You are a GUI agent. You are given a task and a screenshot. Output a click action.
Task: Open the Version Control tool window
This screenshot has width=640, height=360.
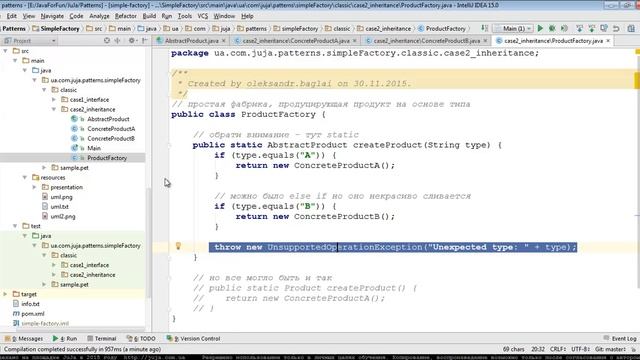[193, 339]
